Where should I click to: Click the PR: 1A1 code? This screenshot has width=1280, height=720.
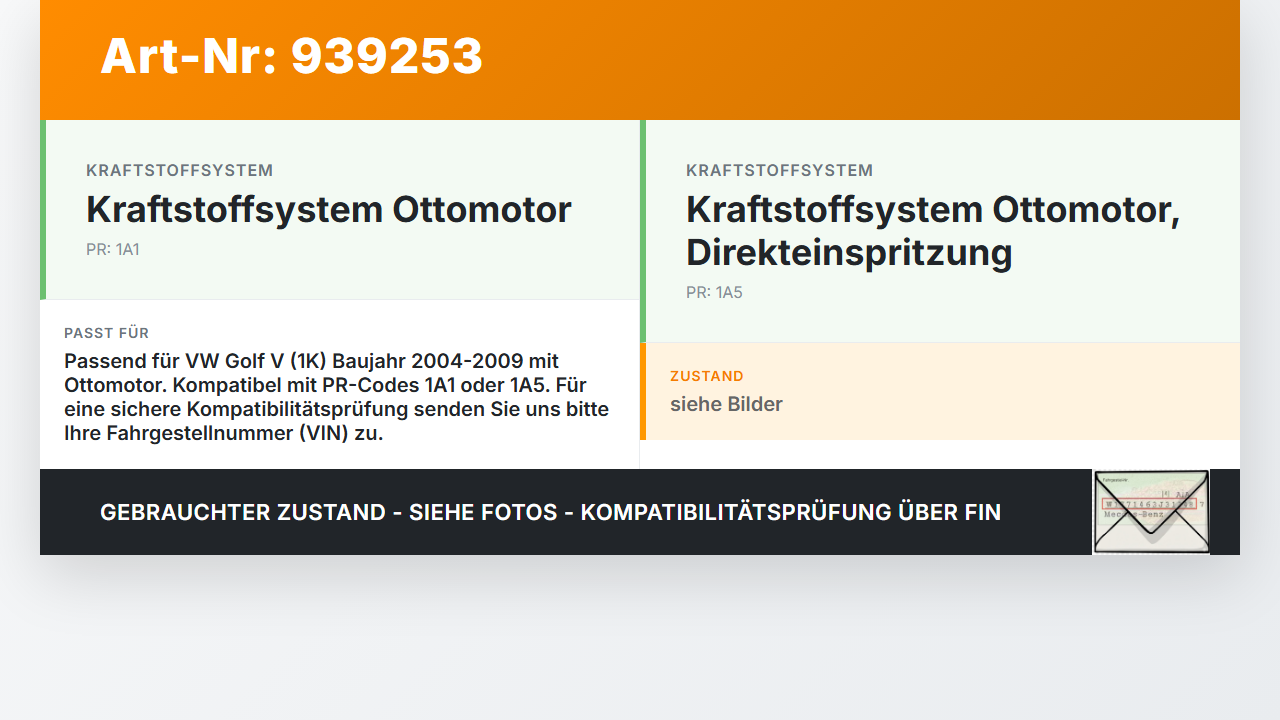(x=113, y=250)
